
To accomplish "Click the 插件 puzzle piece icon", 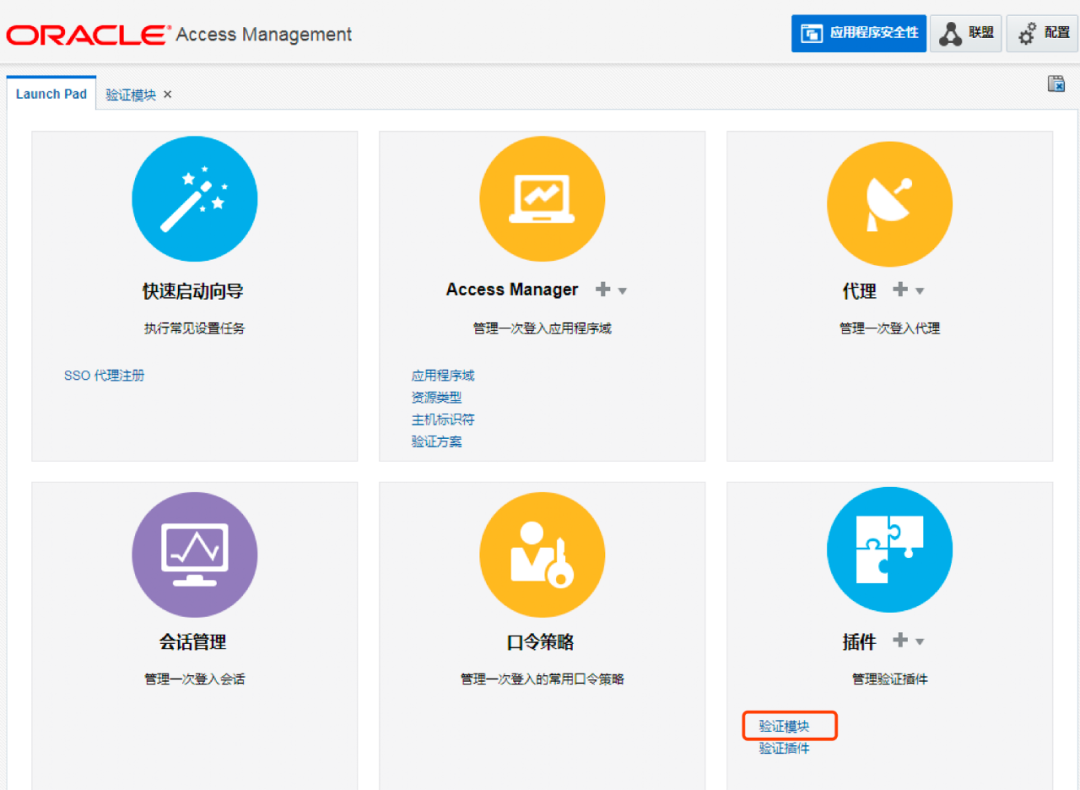I will [890, 550].
